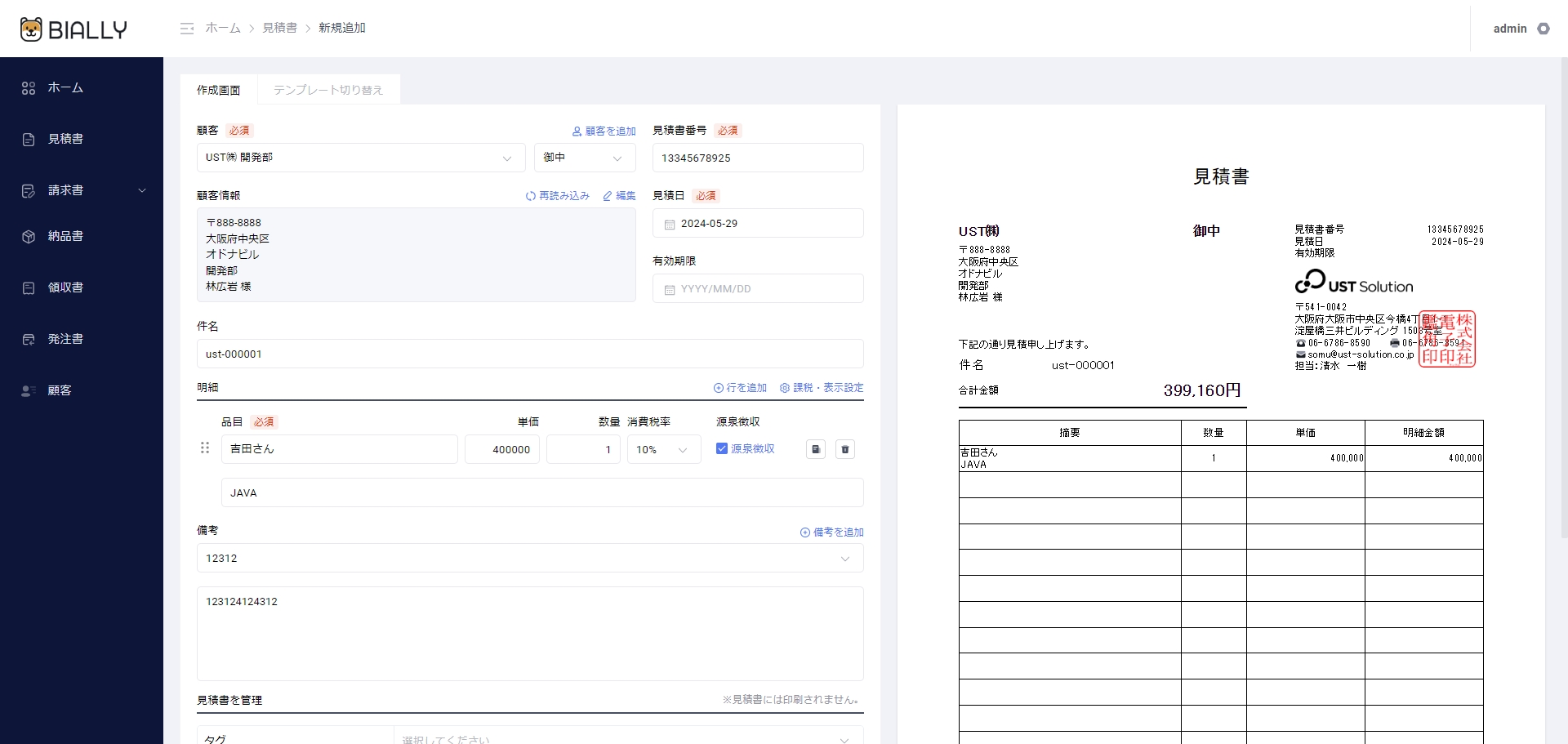1568x744 pixels.
Task: Open the ホーム sidebar item
Action: (x=65, y=87)
